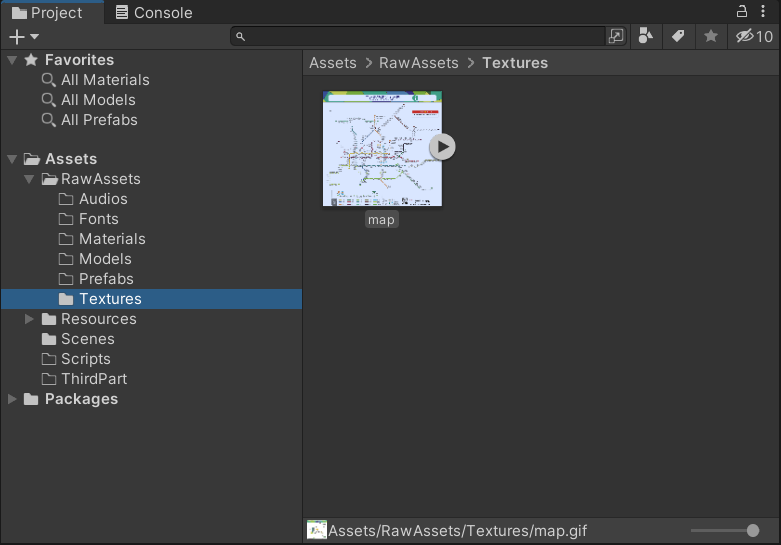Open Search by Type filter icon

pyautogui.click(x=646, y=36)
